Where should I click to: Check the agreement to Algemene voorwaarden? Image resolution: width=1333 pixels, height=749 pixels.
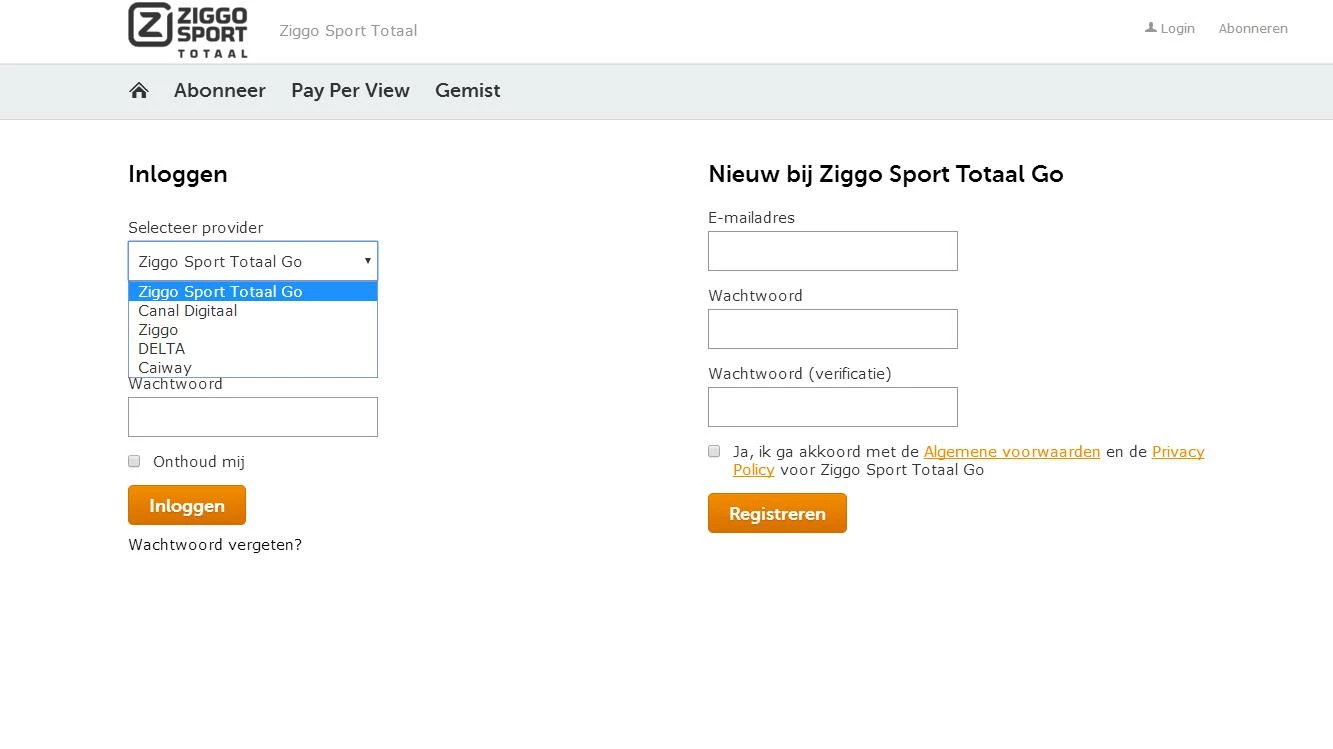pyautogui.click(x=714, y=451)
